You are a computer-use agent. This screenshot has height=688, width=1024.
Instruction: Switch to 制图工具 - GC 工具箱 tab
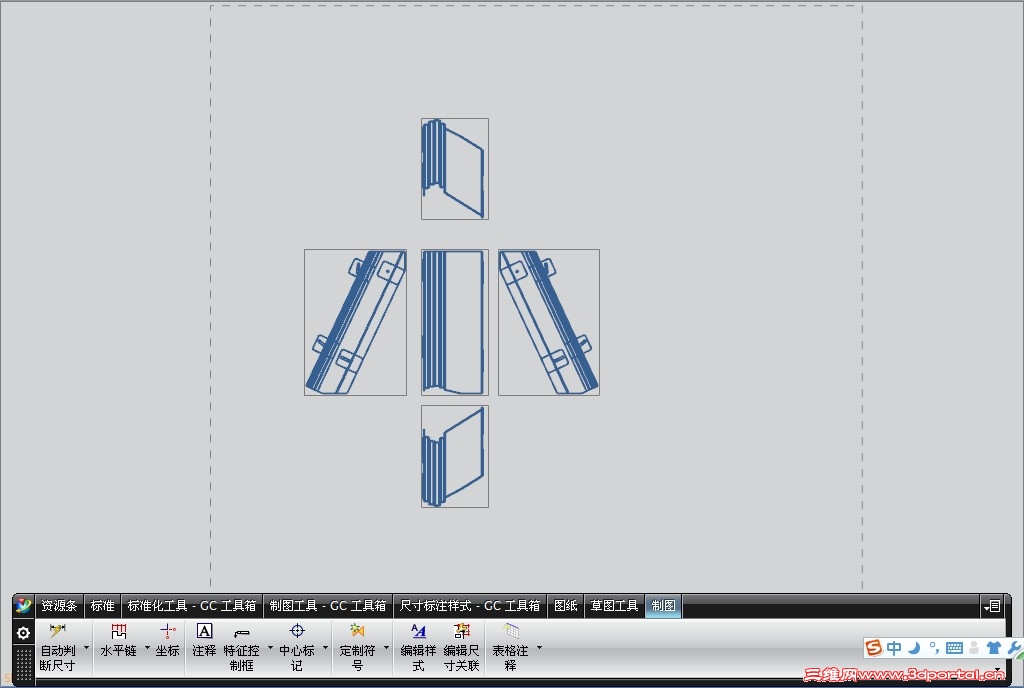328,606
